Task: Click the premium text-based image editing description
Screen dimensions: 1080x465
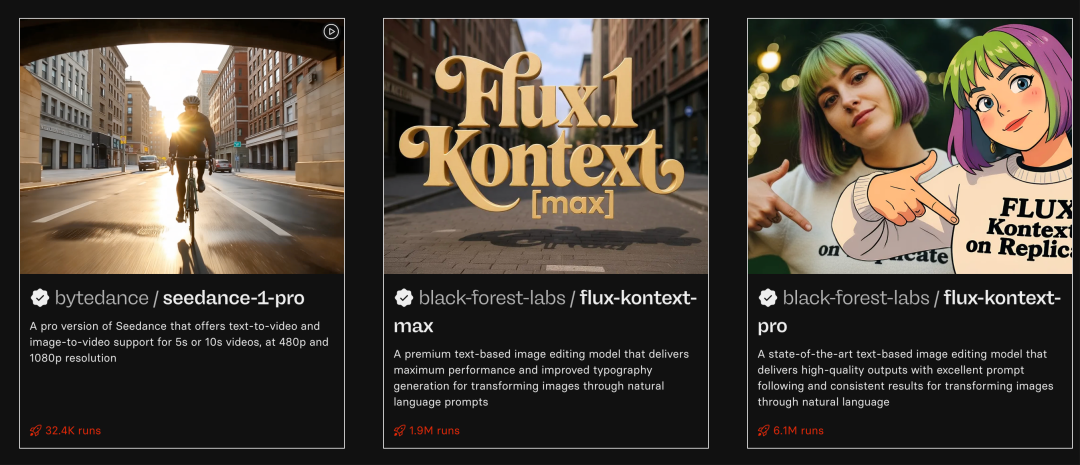Action: tap(541, 378)
